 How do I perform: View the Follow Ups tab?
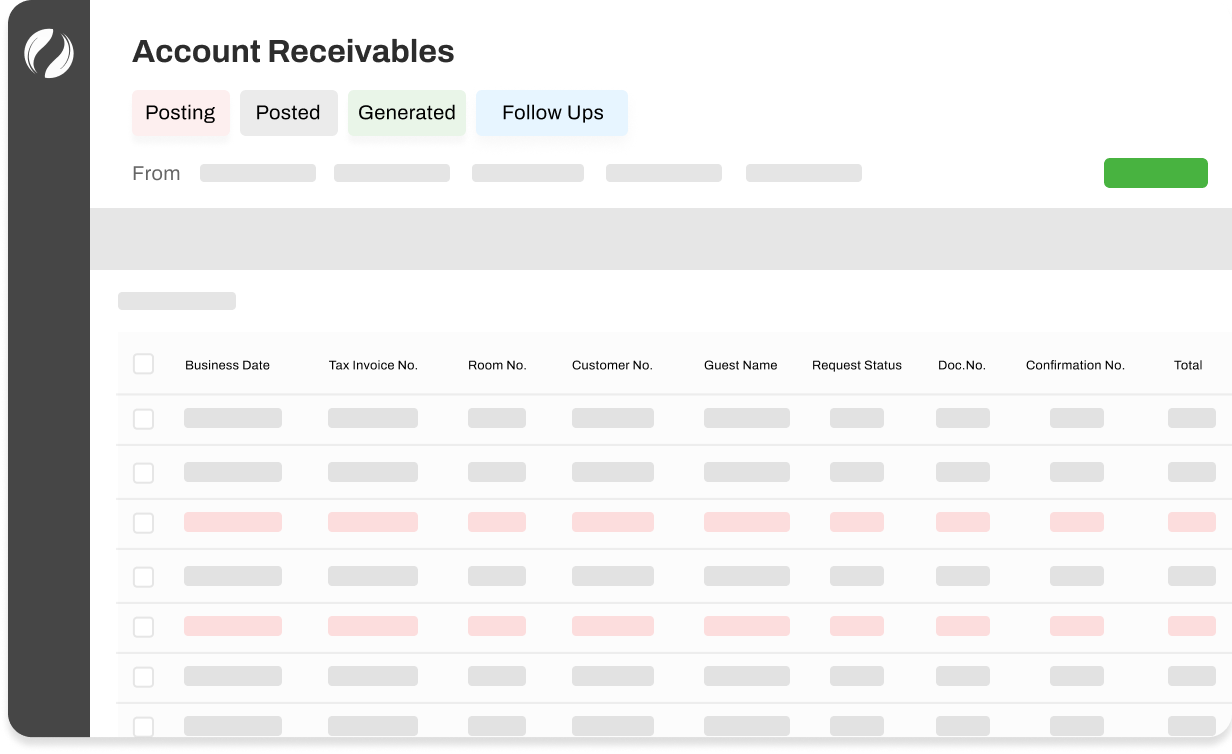(x=552, y=113)
